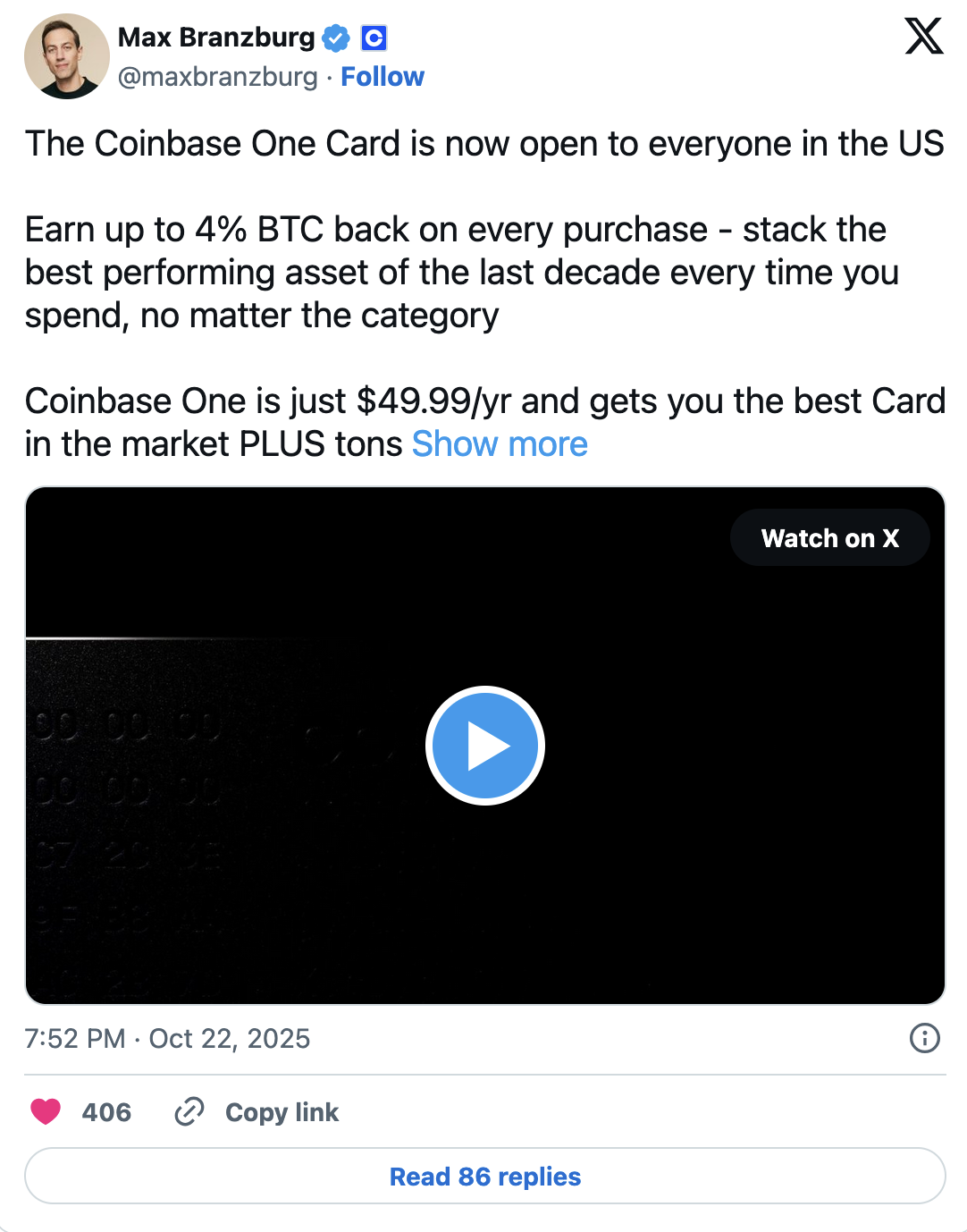Click the X logo in the top corner

(924, 37)
